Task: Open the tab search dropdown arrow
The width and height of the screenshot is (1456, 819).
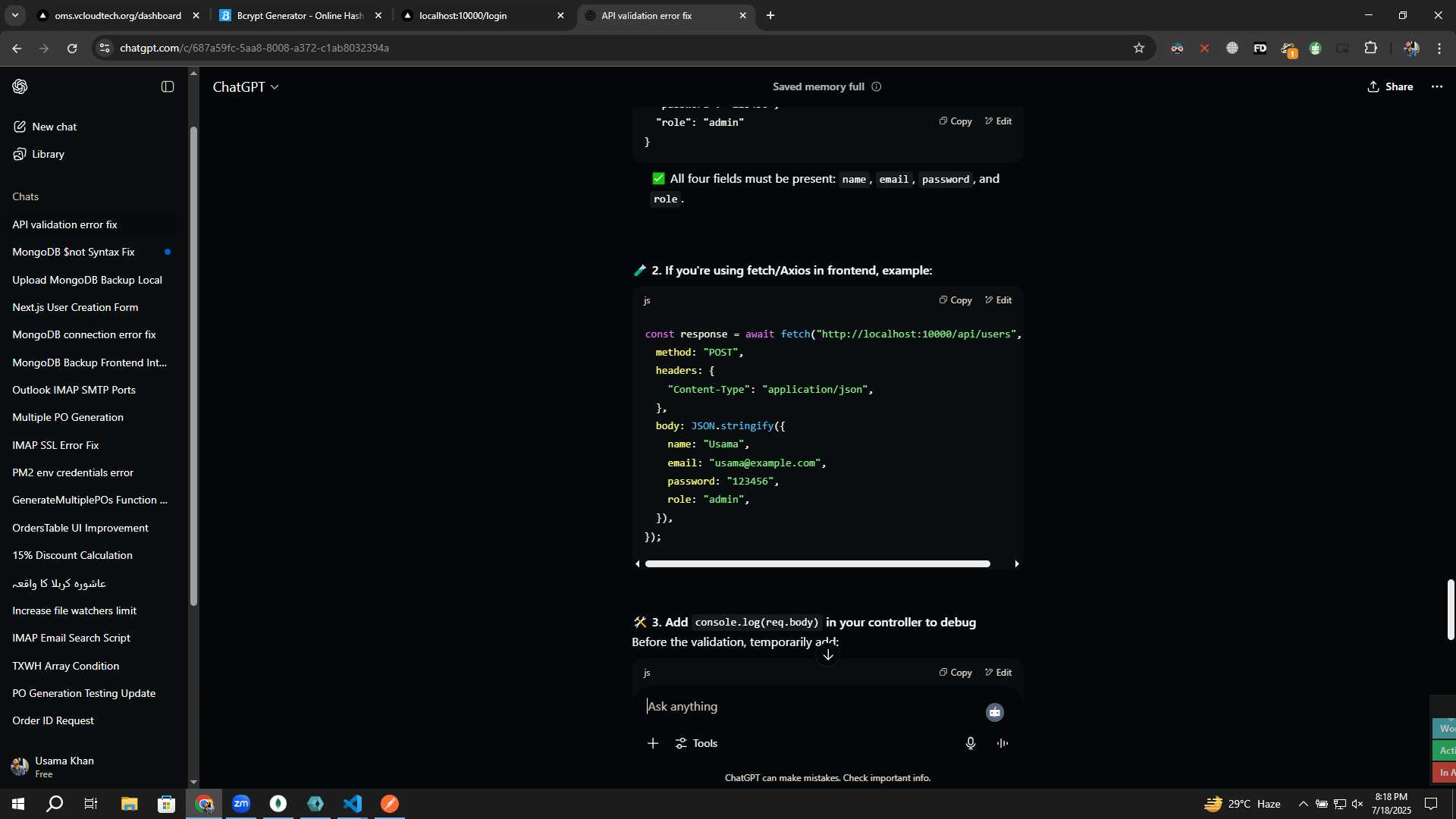Action: (14, 16)
